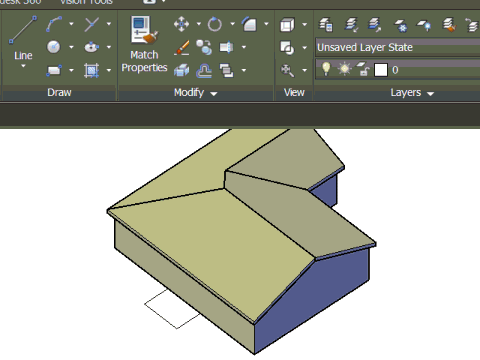Open the Unsaved Layer State dropdown
The height and width of the screenshot is (360, 480).
point(398,47)
